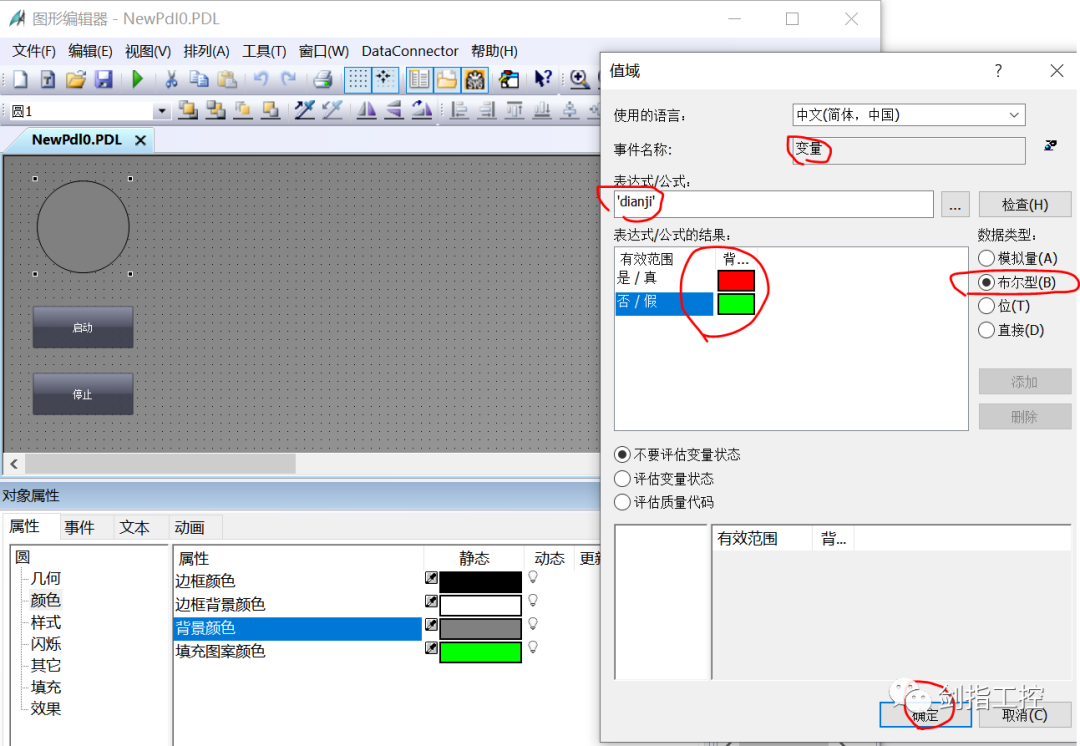Viewport: 1080px width, 746px height.
Task: Switch to the 动画 tab
Action: click(193, 527)
